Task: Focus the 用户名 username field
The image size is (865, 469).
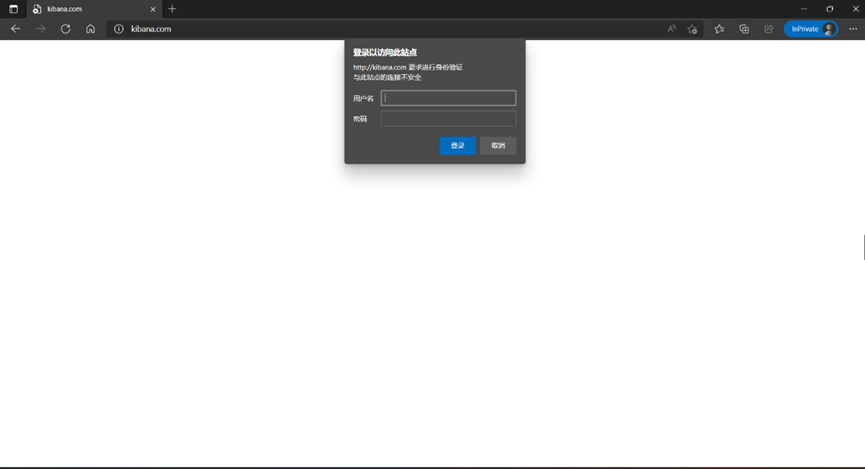Action: (x=448, y=98)
